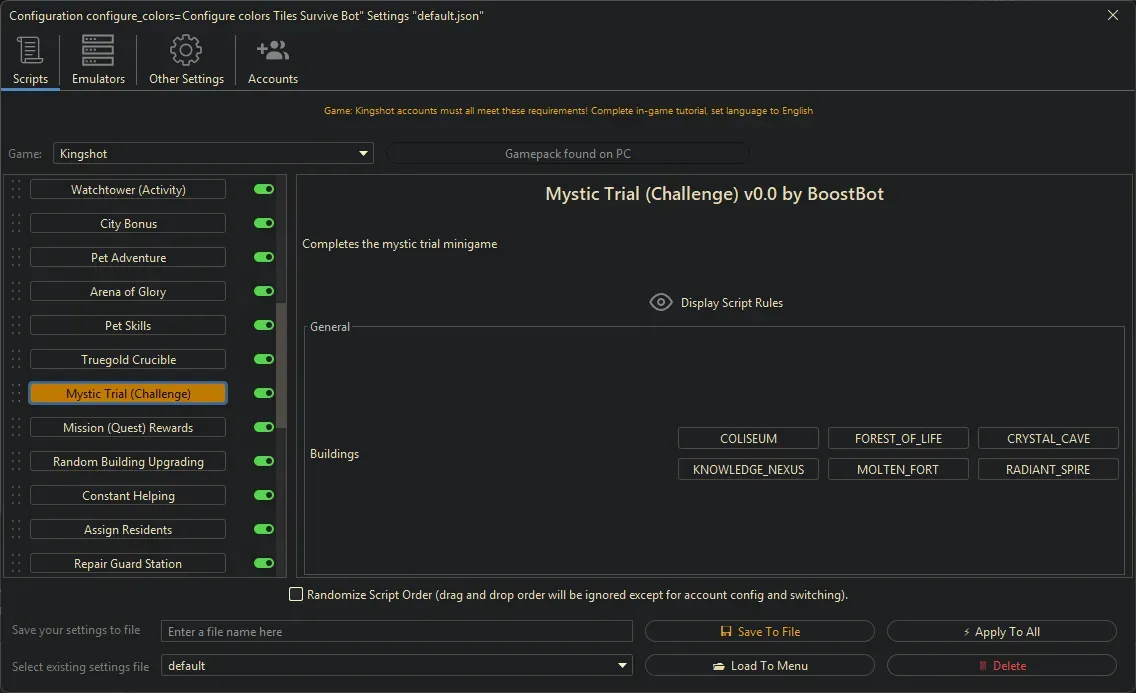Viewport: 1136px width, 693px height.
Task: Click the Other Settings gear icon
Action: coord(185,49)
